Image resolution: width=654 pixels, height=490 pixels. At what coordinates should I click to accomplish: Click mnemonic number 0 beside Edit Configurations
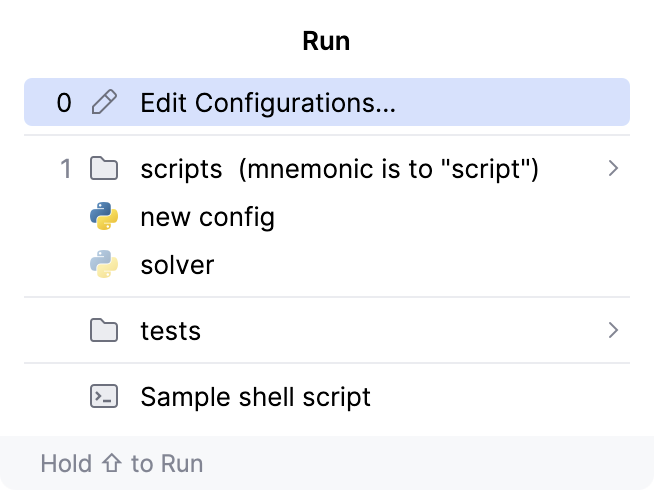pos(64,102)
